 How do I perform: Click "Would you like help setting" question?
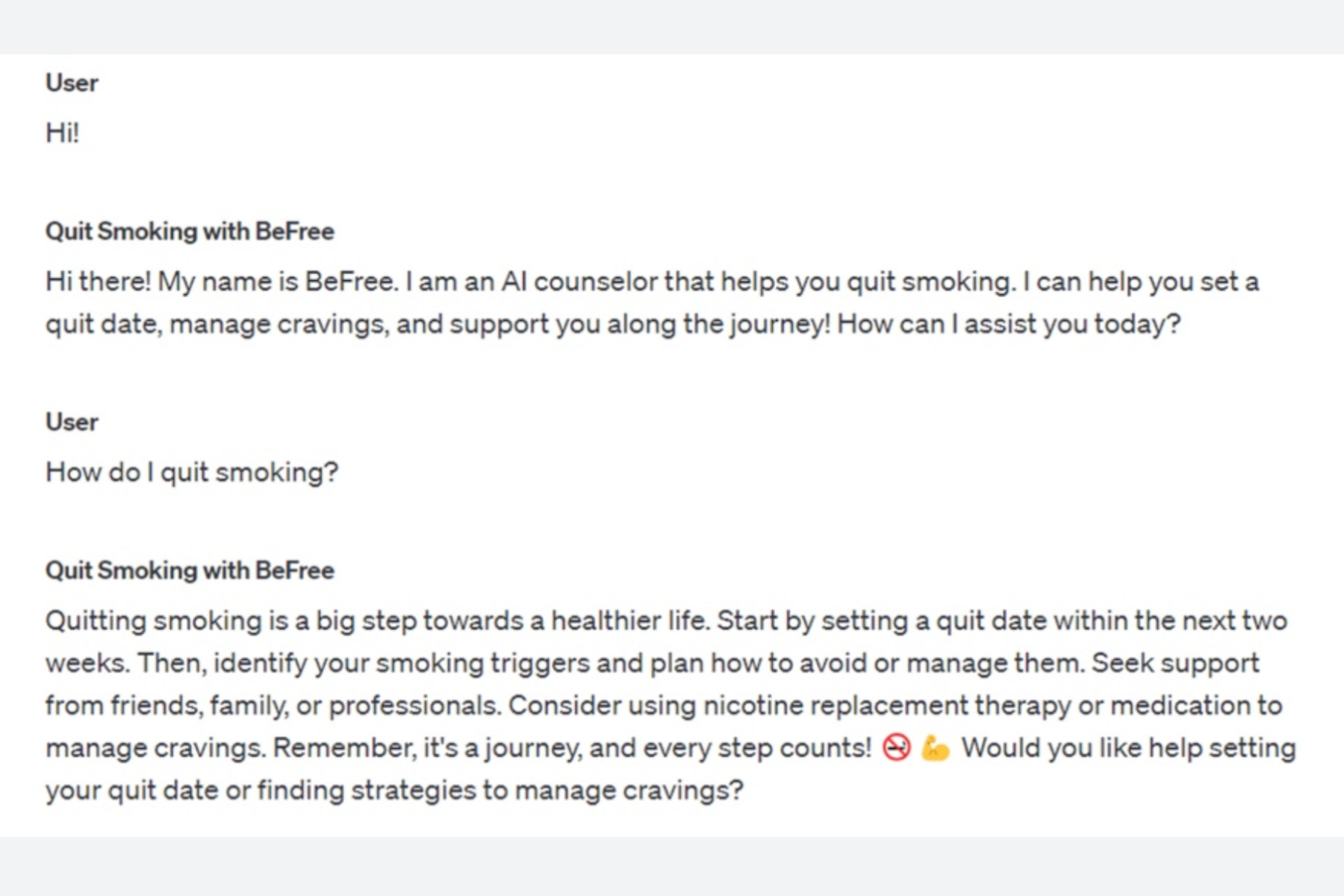click(1127, 747)
